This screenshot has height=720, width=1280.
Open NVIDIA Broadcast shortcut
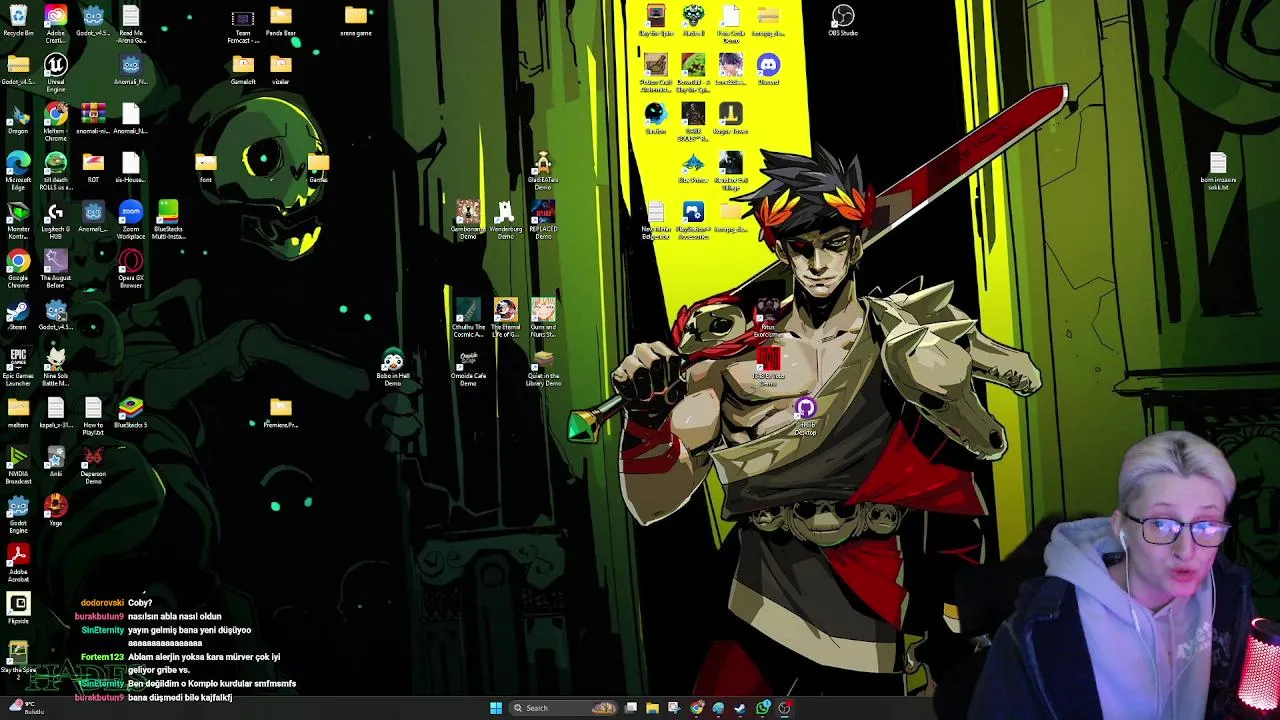coord(18,465)
